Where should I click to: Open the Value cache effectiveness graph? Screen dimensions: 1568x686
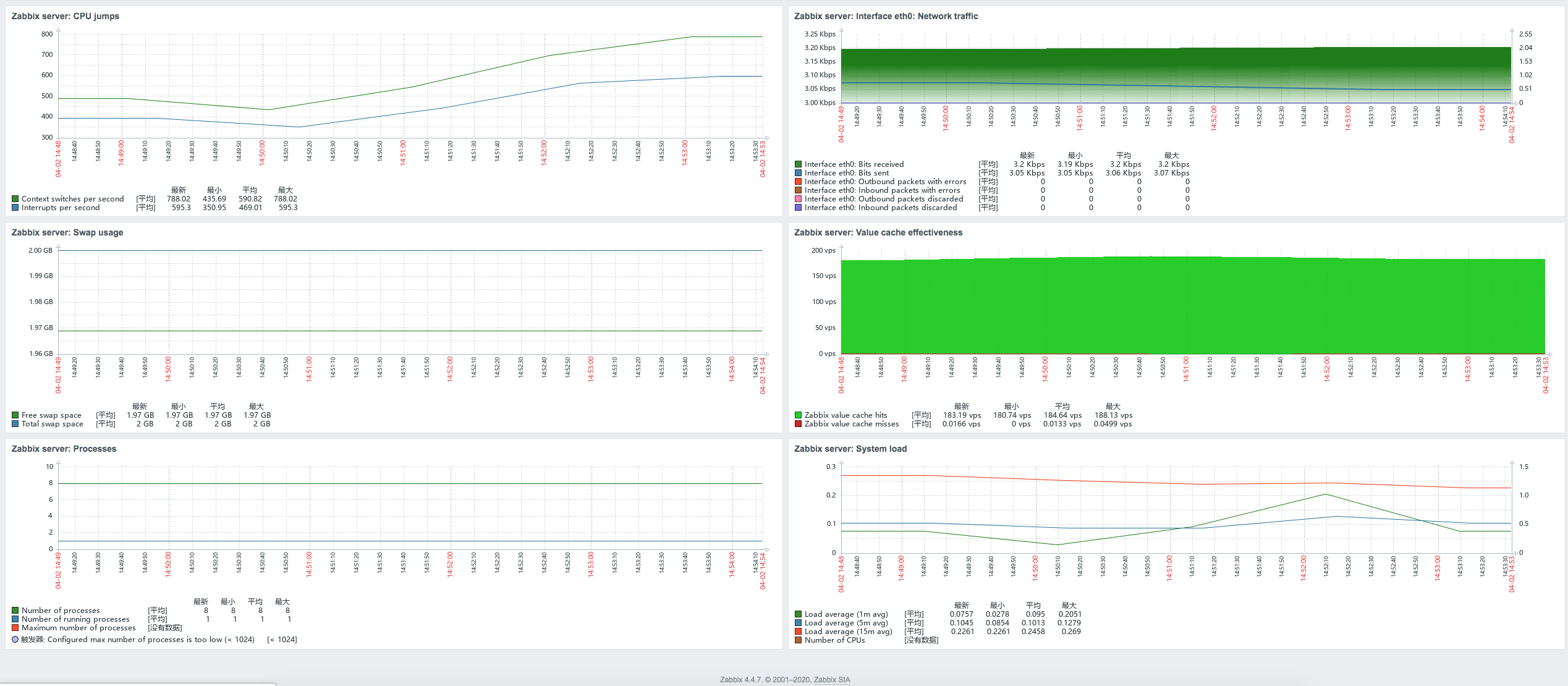point(1193,303)
